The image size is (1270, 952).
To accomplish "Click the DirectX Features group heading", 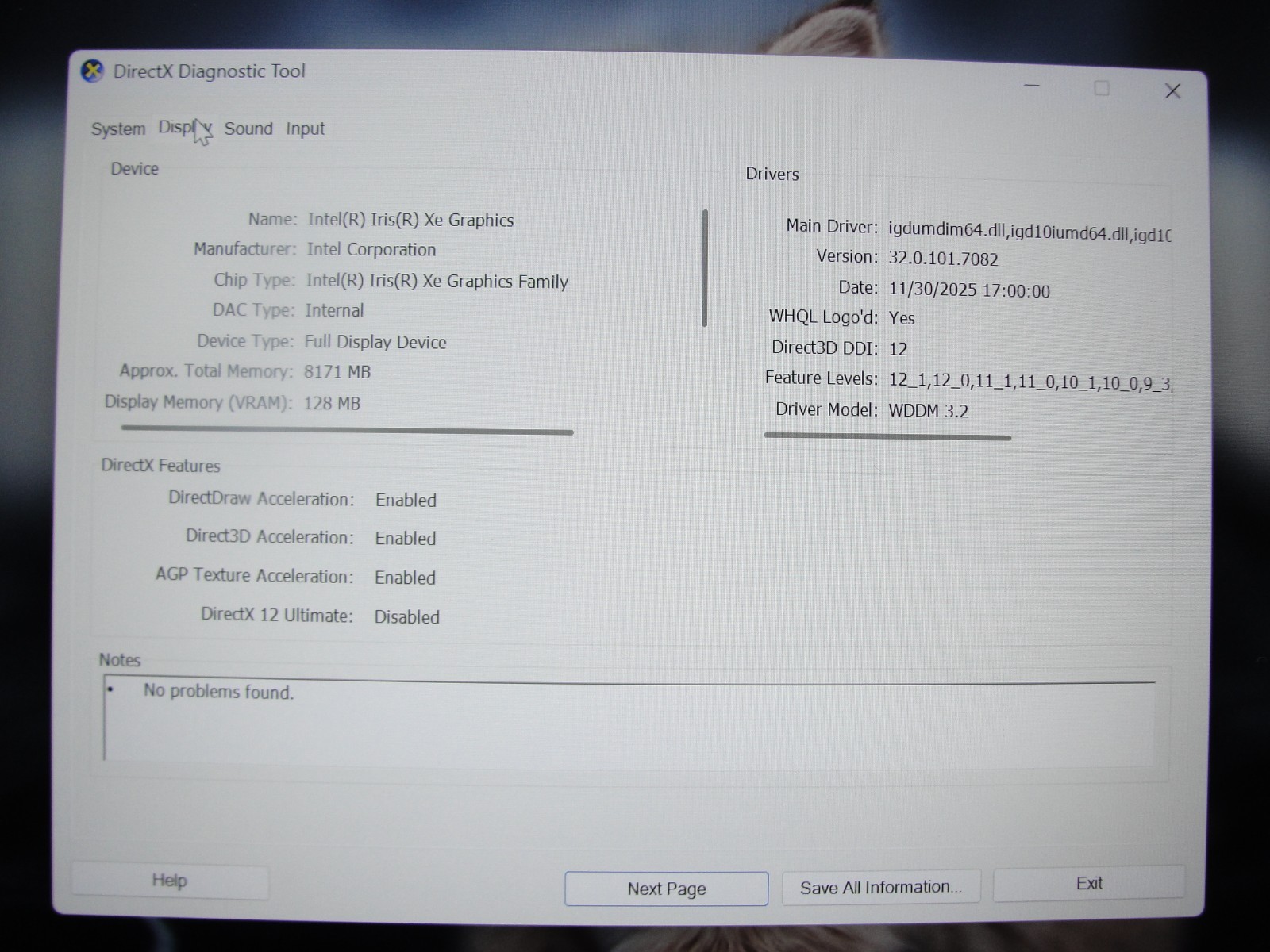I will (160, 466).
